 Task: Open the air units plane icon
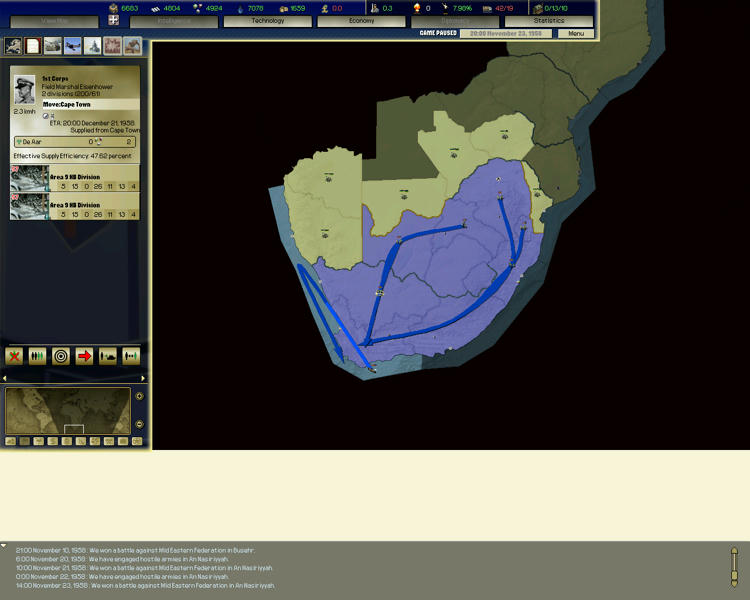(x=73, y=46)
